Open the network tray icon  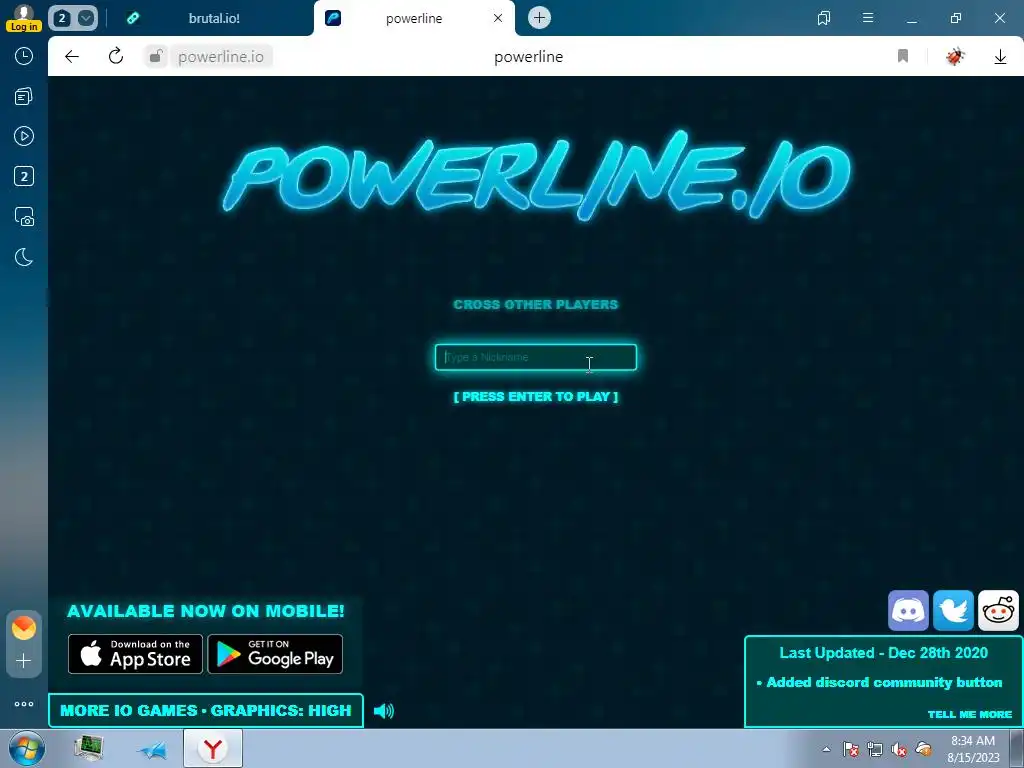coord(874,749)
